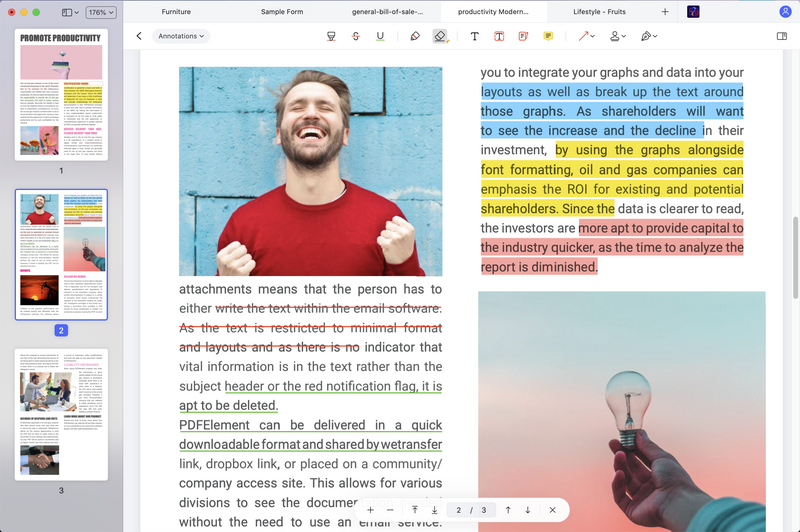800x532 pixels.
Task: Click the yellow highlighted 'font formatting' text
Action: coord(526,169)
